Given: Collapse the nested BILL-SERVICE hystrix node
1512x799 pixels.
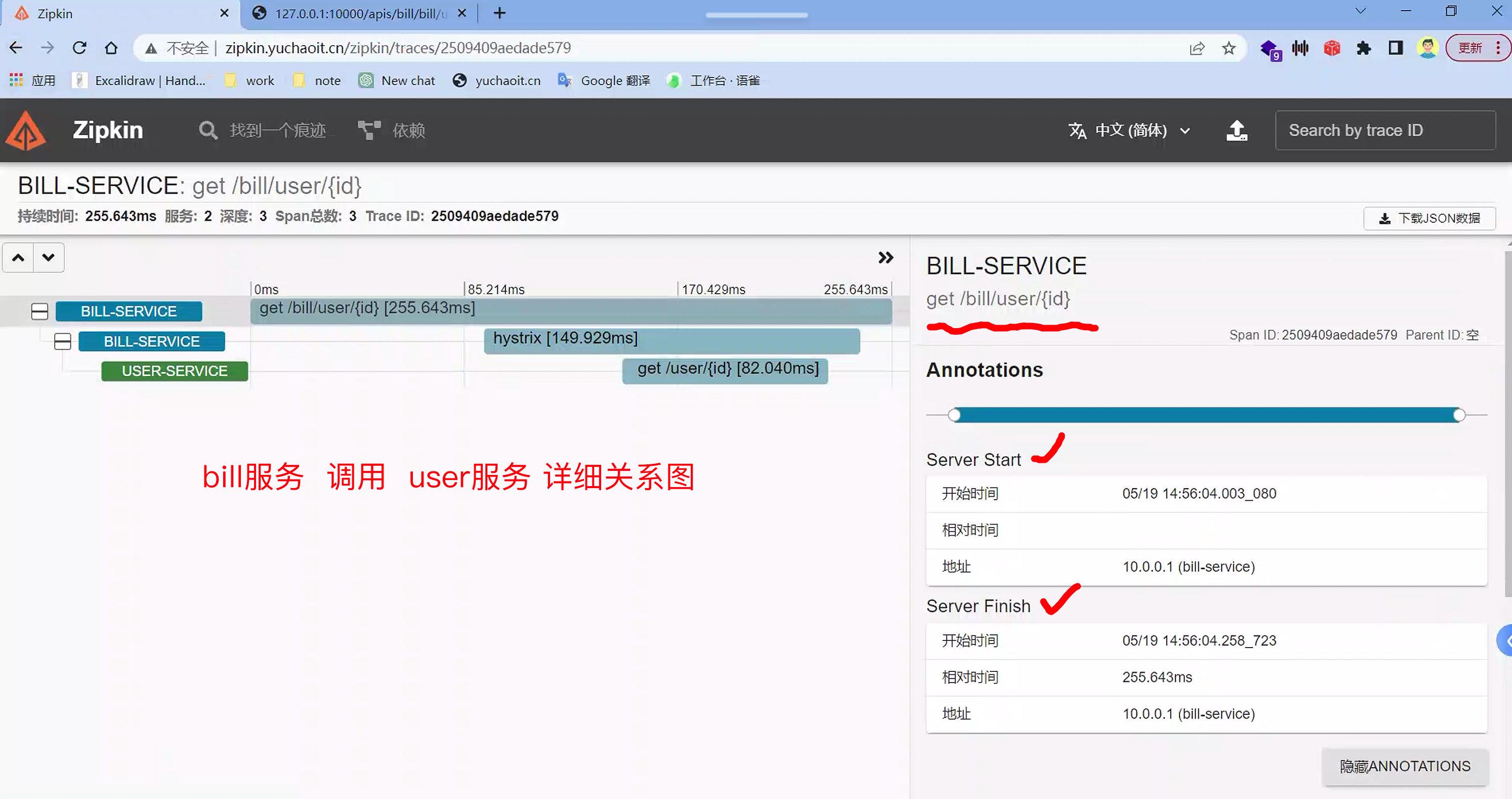Looking at the screenshot, I should [62, 341].
